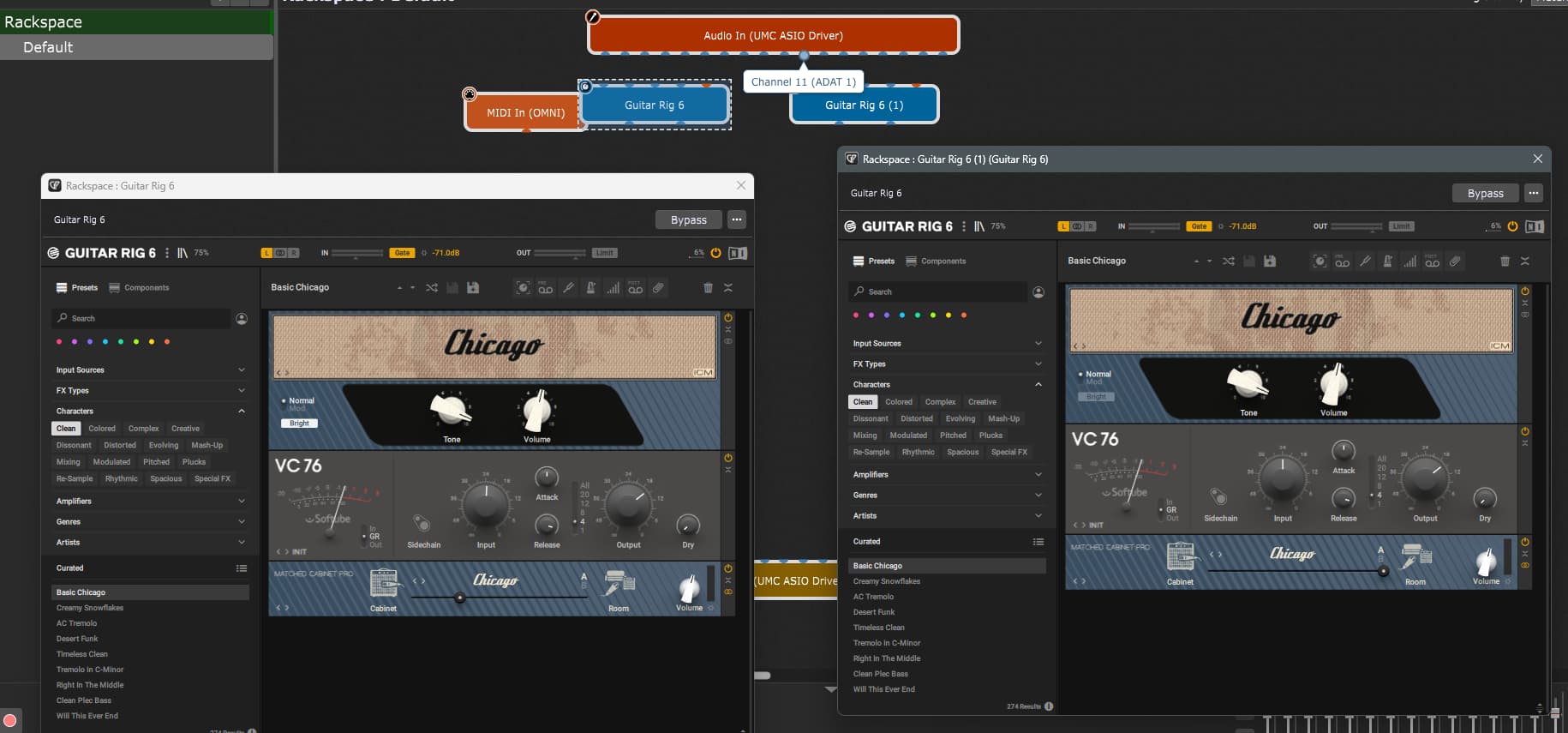Choose Creamy Snowflakes preset in left Guitar Rig 6 list
This screenshot has width=1568, height=733.
pyautogui.click(x=90, y=608)
